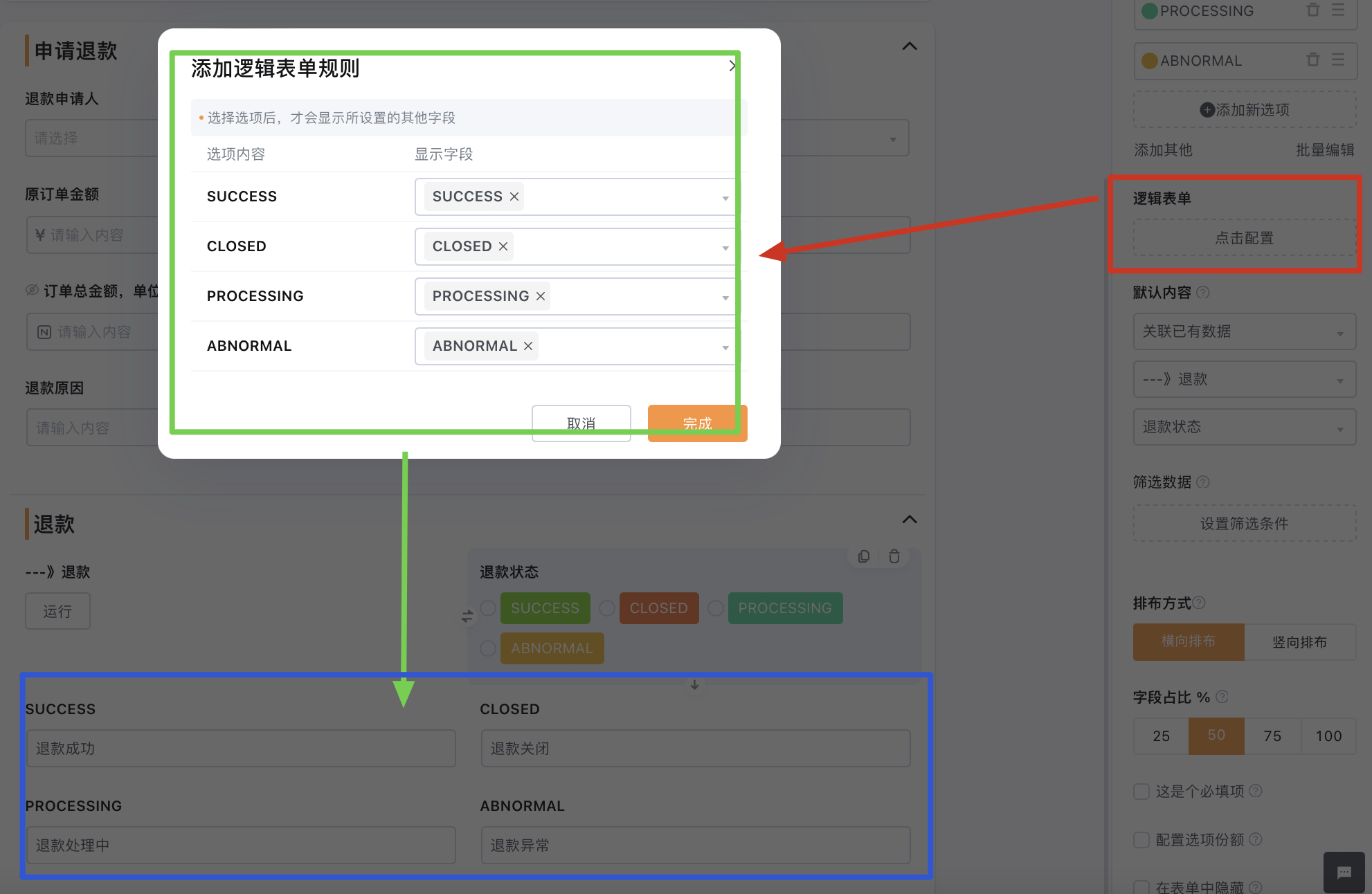Click the 批量编辑 link

point(1325,150)
